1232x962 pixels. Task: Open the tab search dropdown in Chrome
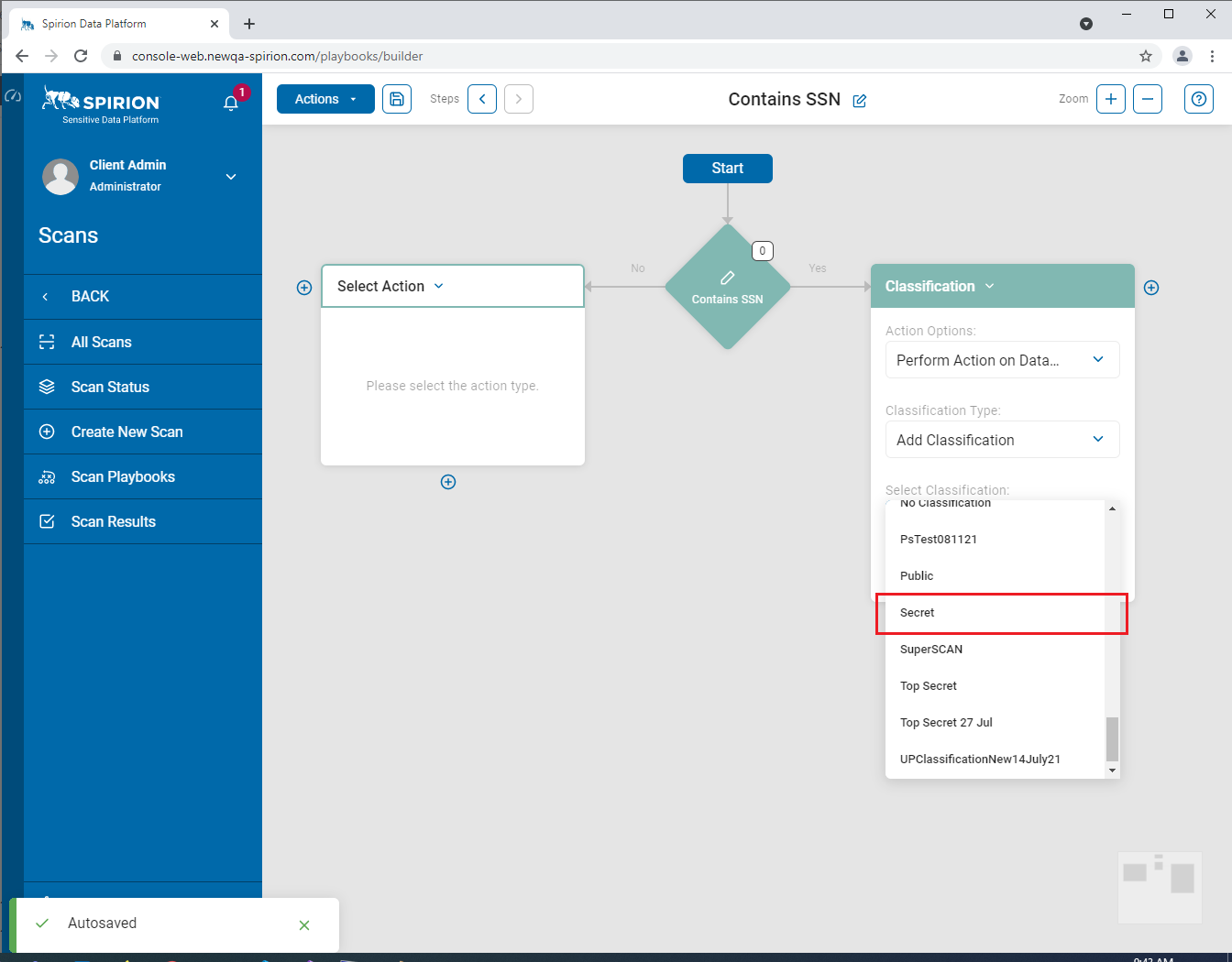[x=1086, y=24]
